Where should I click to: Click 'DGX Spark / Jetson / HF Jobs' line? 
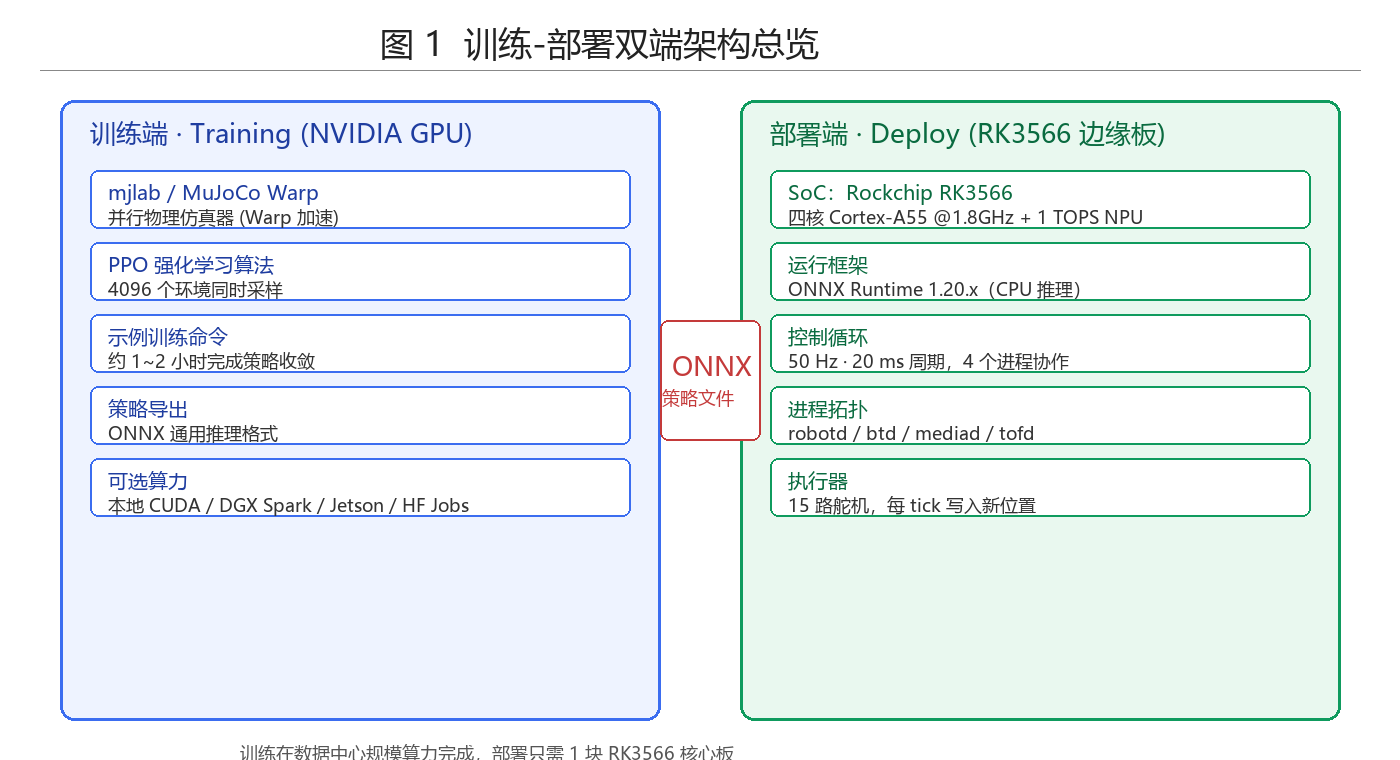288,505
